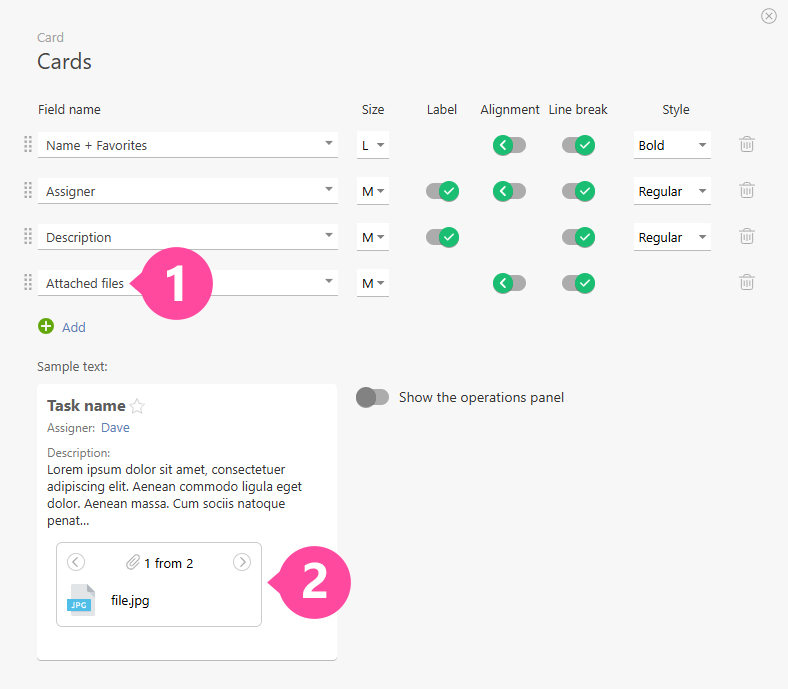Screen dimensions: 788x689
Task: Click the green plus Add icon
Action: [46, 326]
